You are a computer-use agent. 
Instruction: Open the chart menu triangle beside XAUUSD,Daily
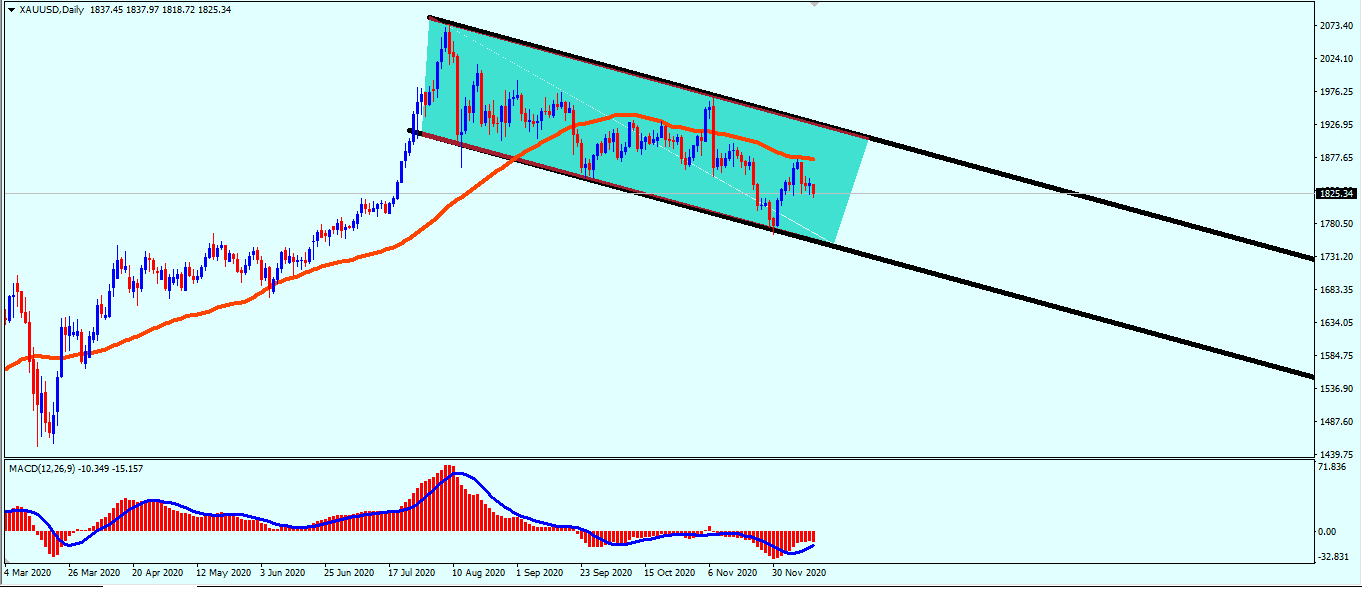point(11,10)
